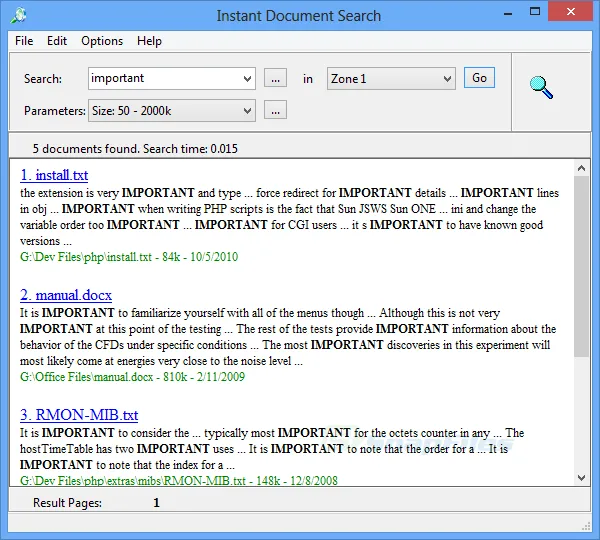Click the scrollbar up arrow in results
The width and height of the screenshot is (600, 540).
coord(581,168)
